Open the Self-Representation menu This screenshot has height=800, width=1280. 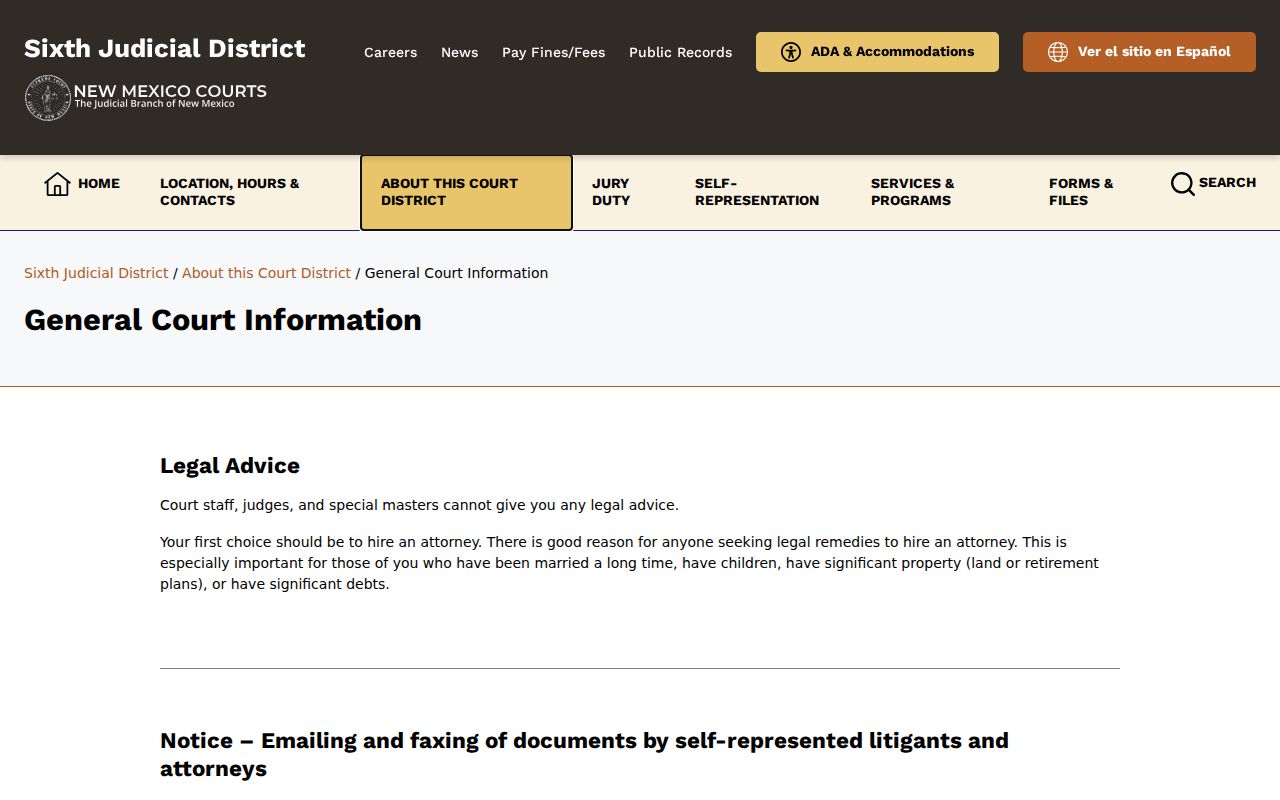[x=757, y=192]
